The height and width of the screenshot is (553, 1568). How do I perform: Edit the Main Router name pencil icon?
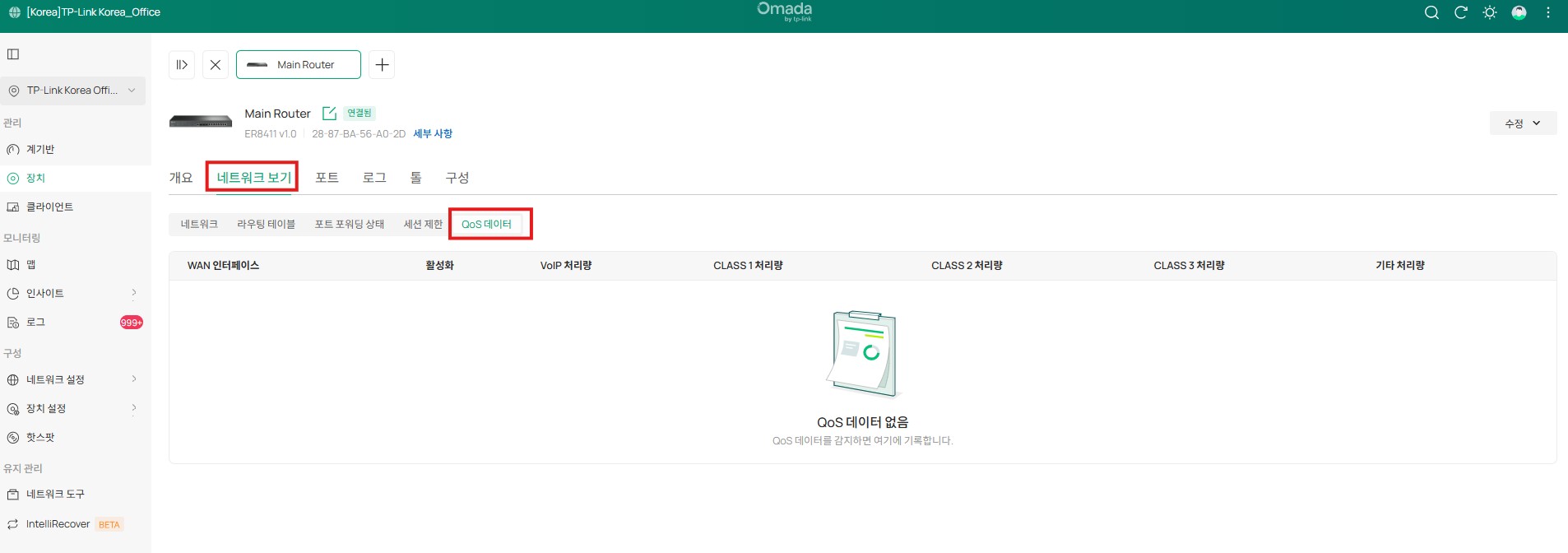click(x=329, y=114)
